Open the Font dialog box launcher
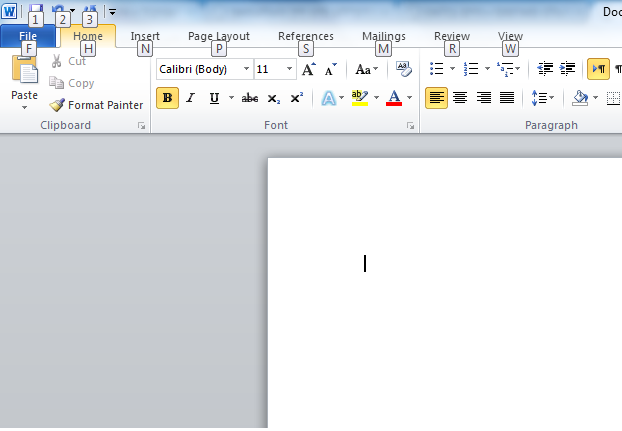The width and height of the screenshot is (622, 431). tap(410, 126)
